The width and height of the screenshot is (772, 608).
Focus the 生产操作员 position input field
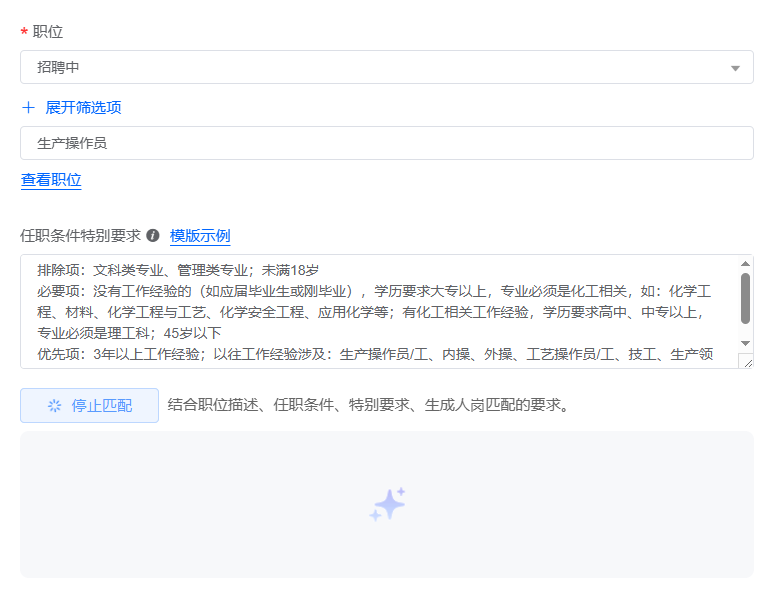pyautogui.click(x=386, y=143)
